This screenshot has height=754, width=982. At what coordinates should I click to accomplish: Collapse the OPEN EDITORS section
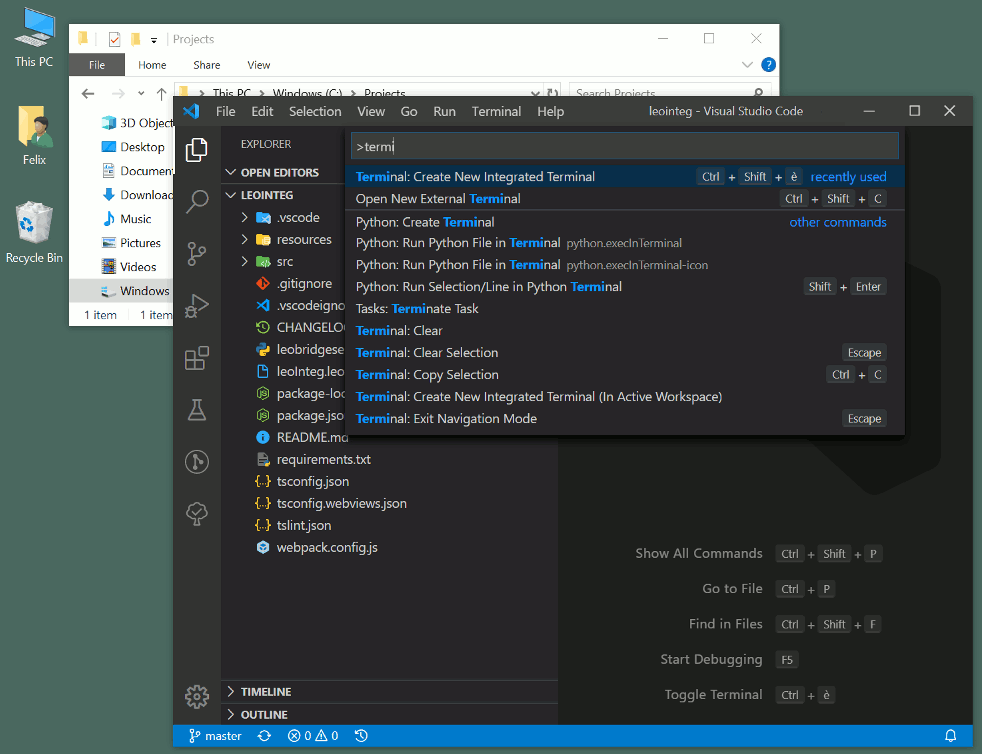230,172
